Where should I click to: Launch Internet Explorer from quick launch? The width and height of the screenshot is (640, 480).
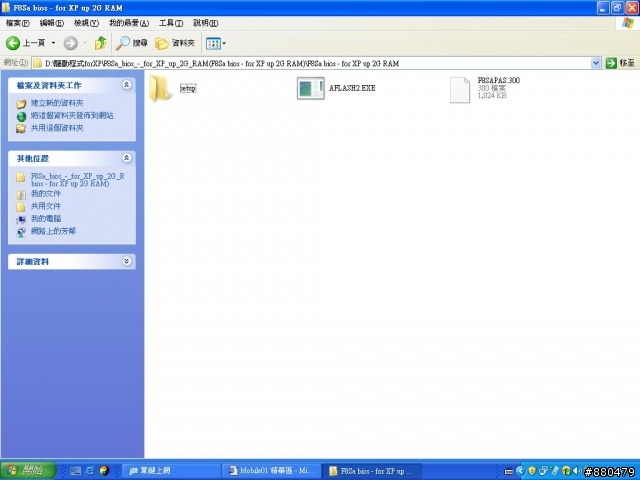(90, 471)
